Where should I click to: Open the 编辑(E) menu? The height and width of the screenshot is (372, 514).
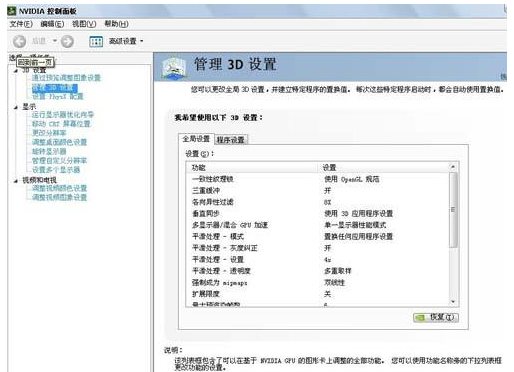(52, 24)
